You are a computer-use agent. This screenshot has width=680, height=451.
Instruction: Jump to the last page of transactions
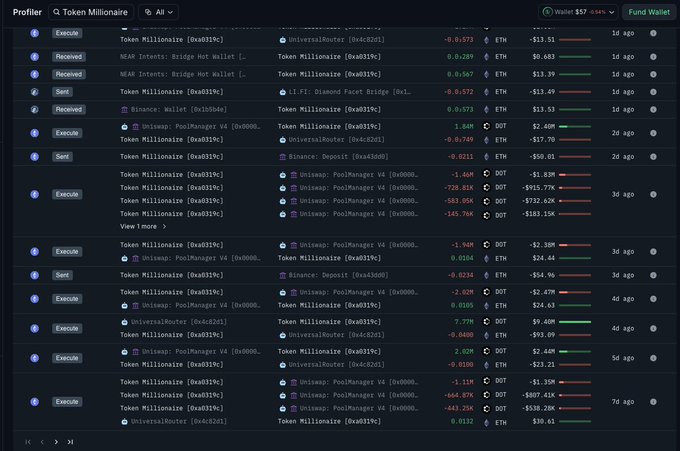point(70,442)
